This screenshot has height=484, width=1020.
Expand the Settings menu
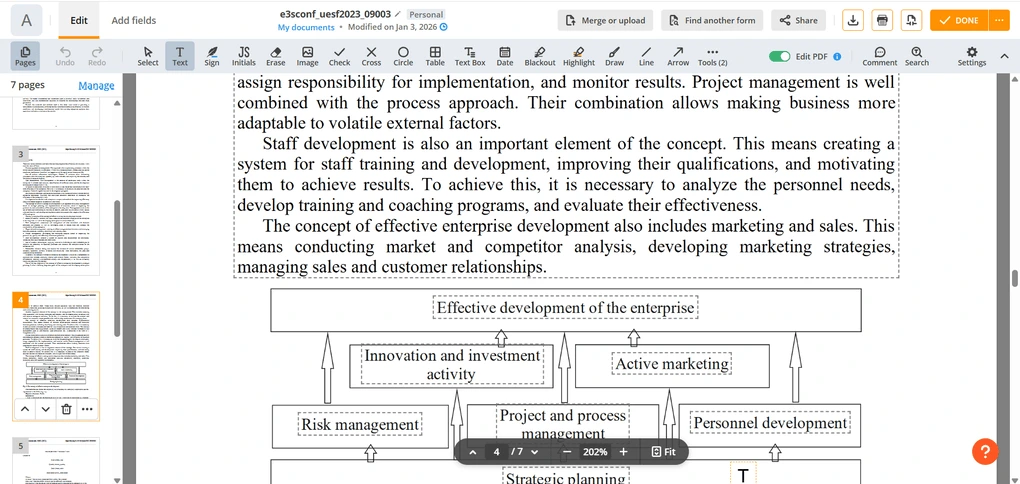pyautogui.click(x=972, y=56)
